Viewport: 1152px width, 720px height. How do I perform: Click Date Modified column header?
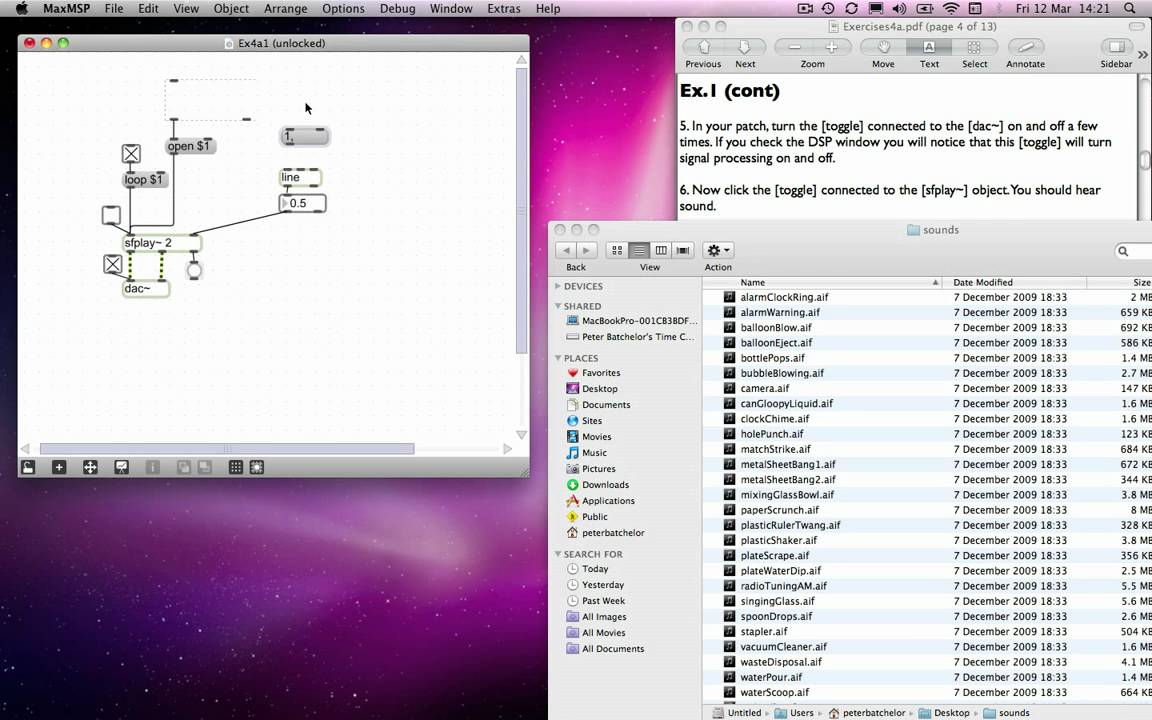1015,282
